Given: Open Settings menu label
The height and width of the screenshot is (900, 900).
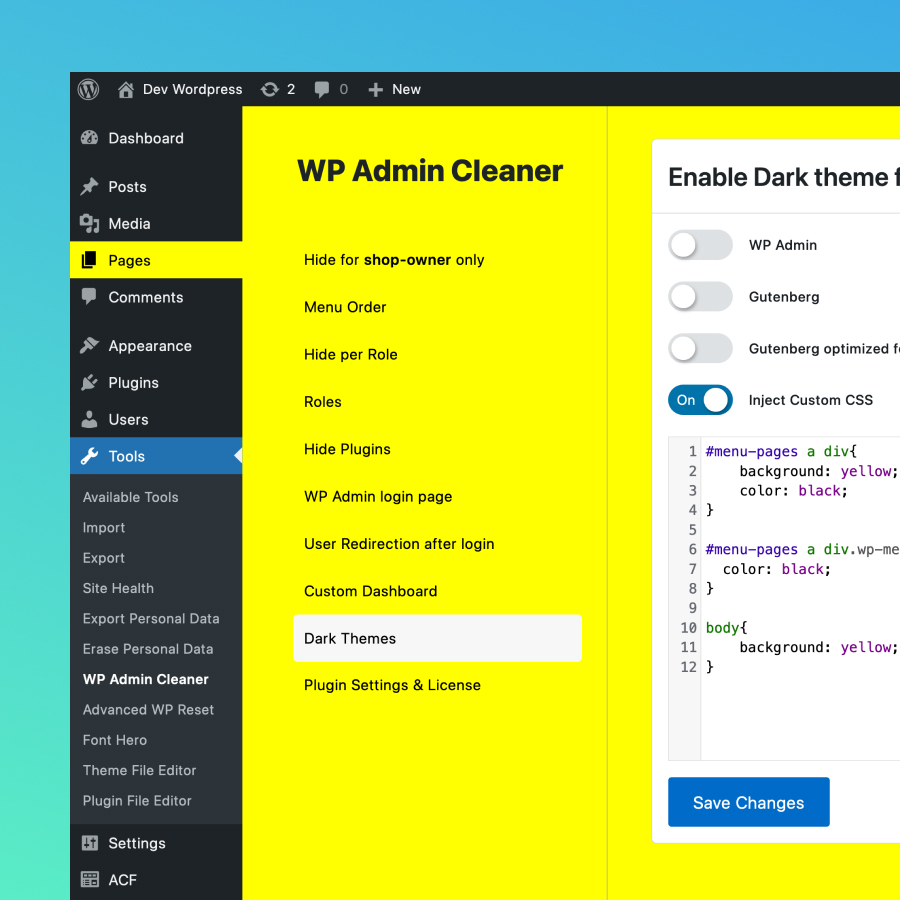Looking at the screenshot, I should 137,843.
